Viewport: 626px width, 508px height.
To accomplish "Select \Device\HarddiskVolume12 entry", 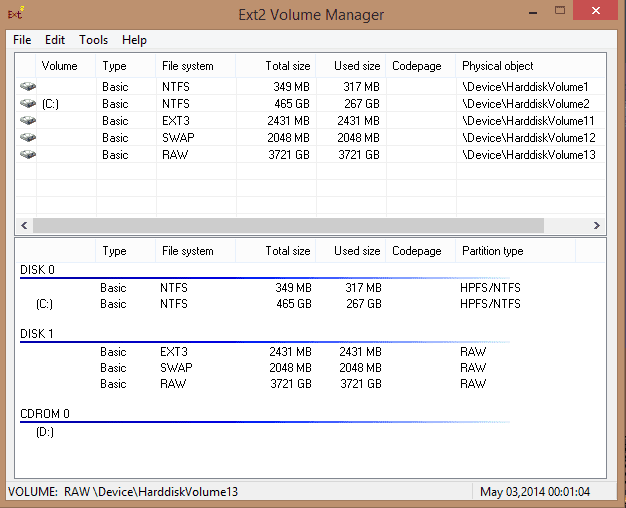I will [529, 138].
